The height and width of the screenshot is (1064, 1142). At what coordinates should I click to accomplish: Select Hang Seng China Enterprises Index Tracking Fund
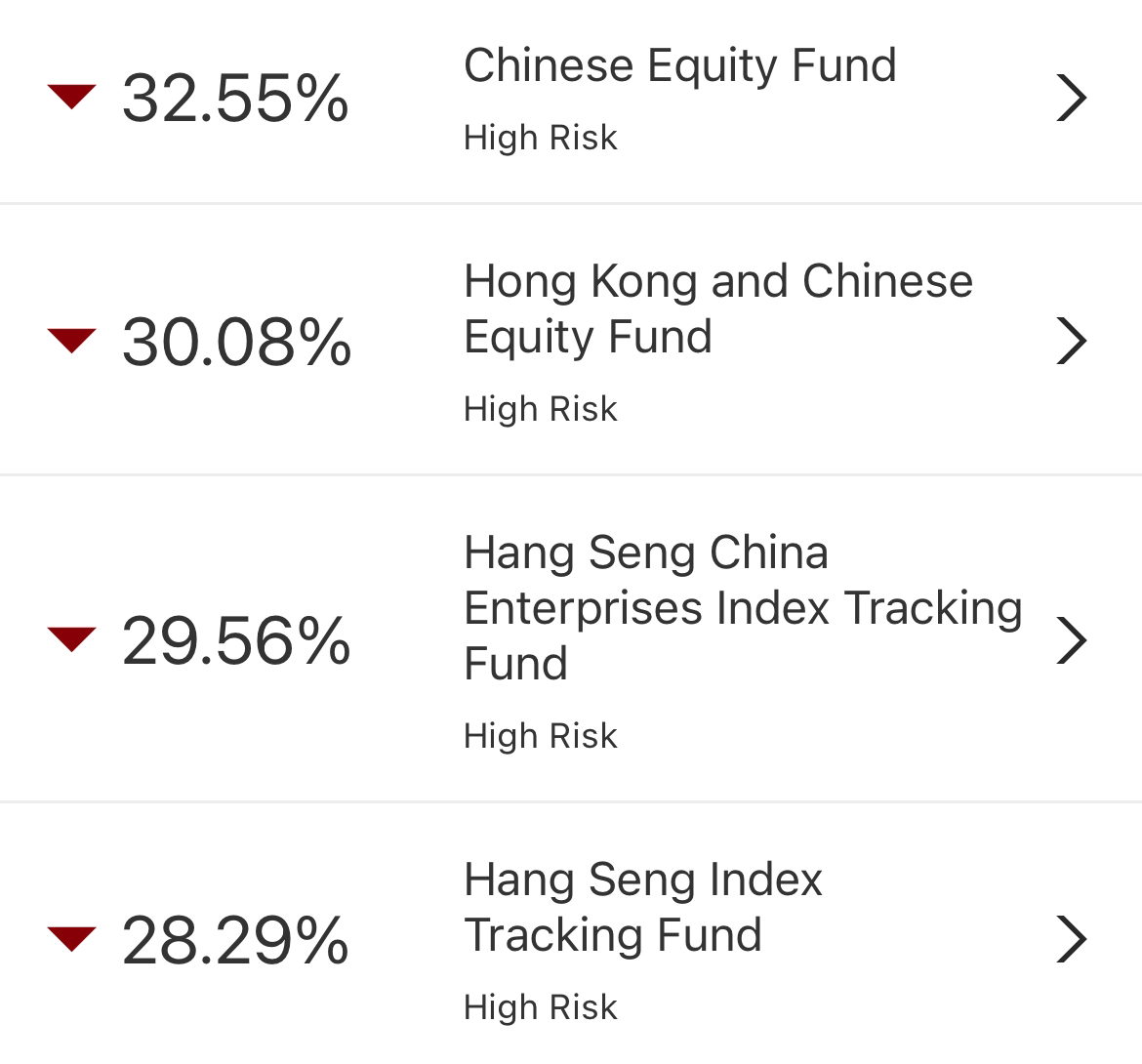[744, 607]
